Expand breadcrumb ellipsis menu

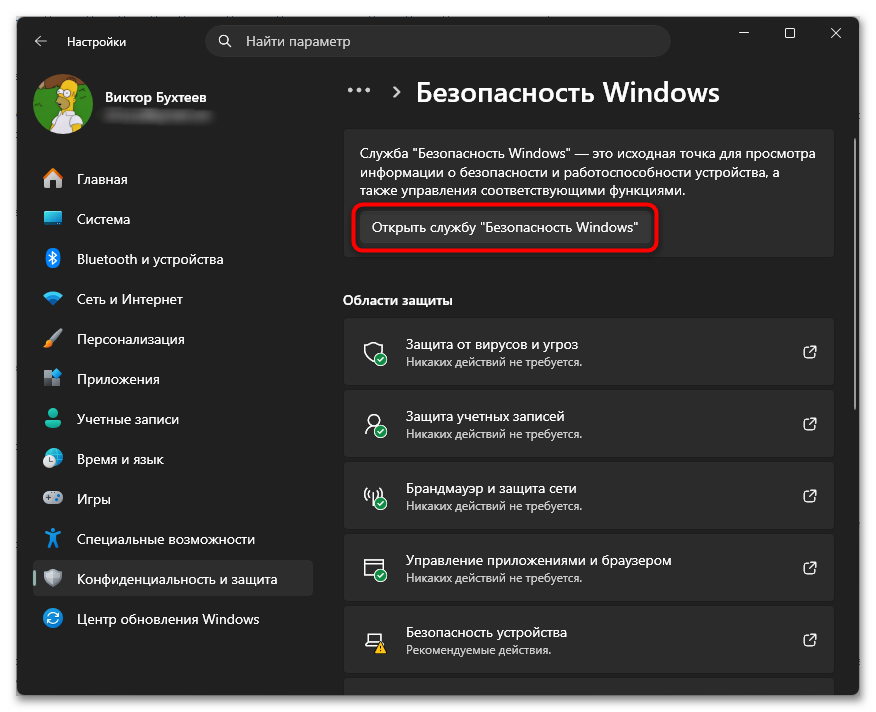(359, 90)
